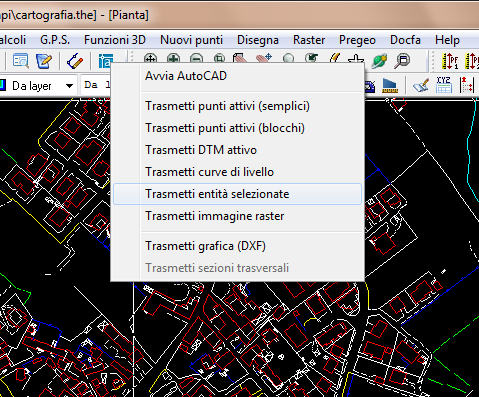Screen dimensions: 479x397
Task: Click the search document icon in toolbar
Action: pos(21,61)
